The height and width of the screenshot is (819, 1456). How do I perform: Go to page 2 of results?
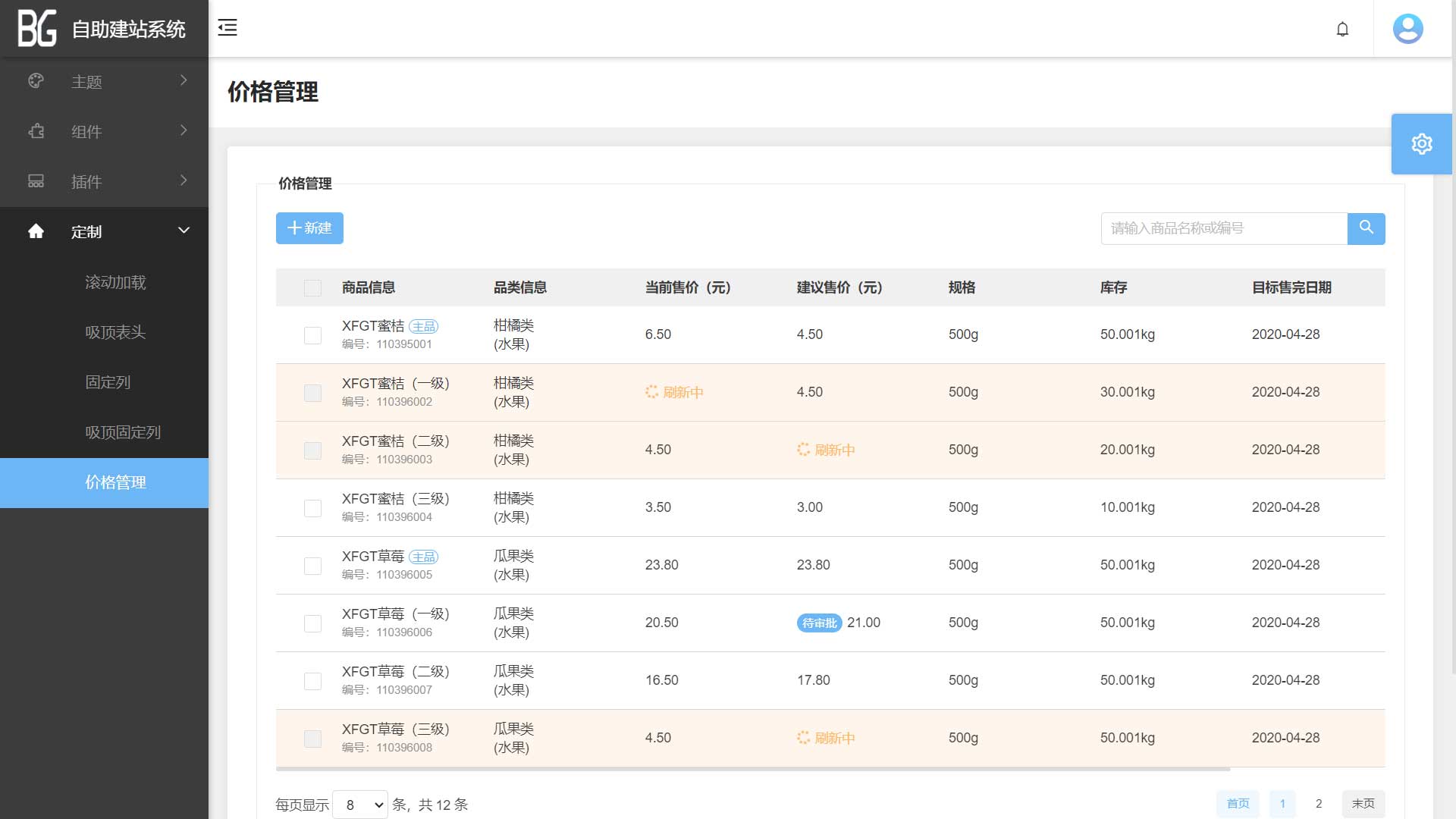tap(1319, 804)
